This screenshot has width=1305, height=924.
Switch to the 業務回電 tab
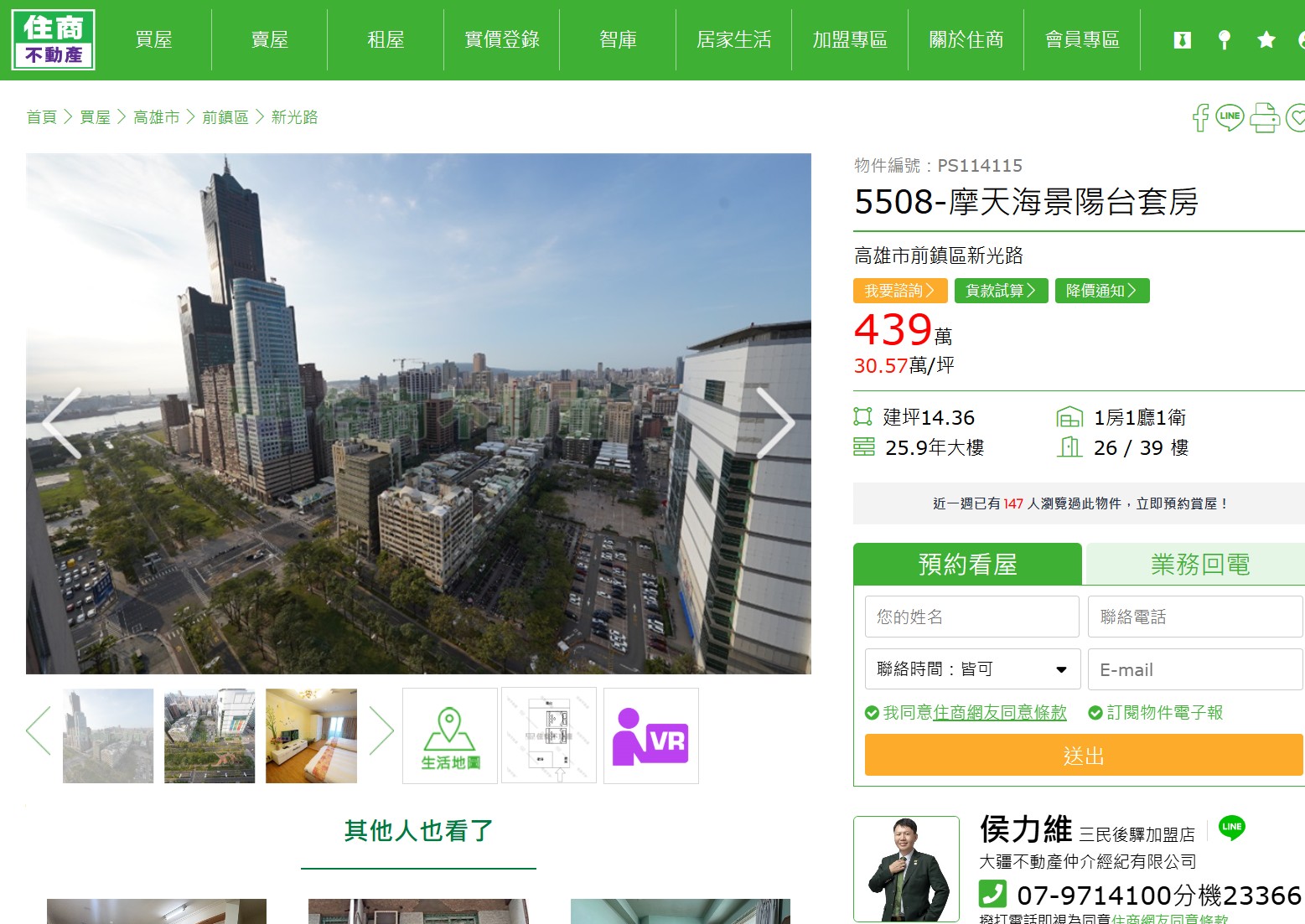tap(1194, 564)
